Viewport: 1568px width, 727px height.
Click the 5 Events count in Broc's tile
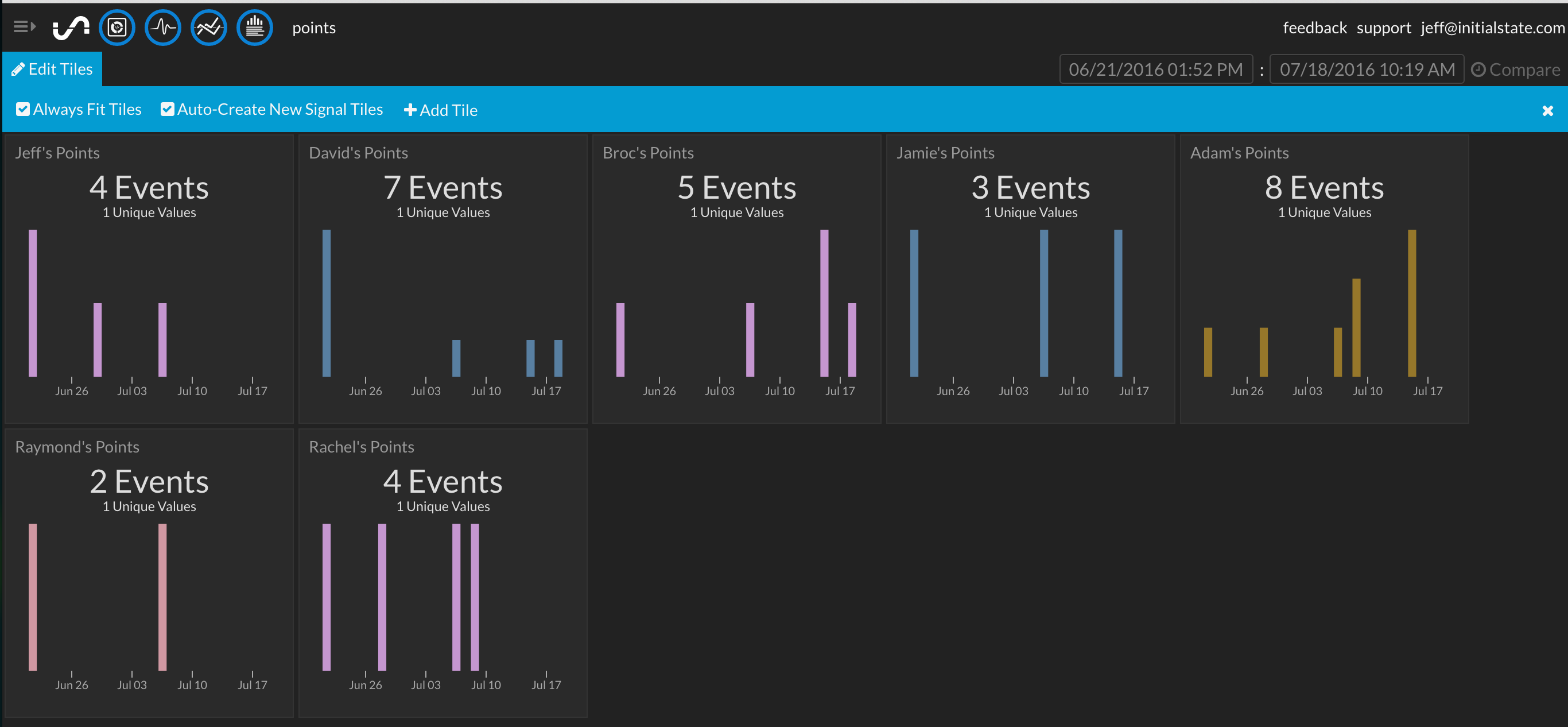[737, 188]
